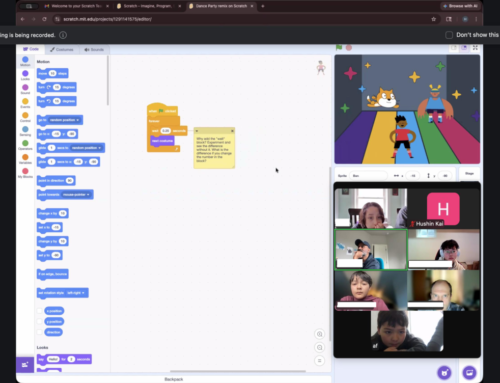The height and width of the screenshot is (383, 500).
Task: Click the browser address bar URL
Action: tap(108, 19)
